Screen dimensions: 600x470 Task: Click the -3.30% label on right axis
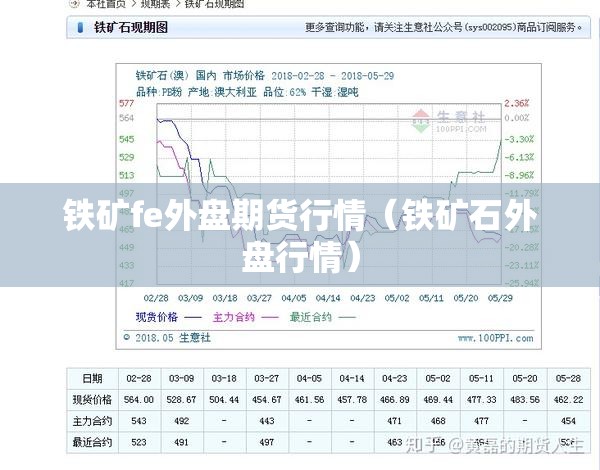[x=519, y=139]
